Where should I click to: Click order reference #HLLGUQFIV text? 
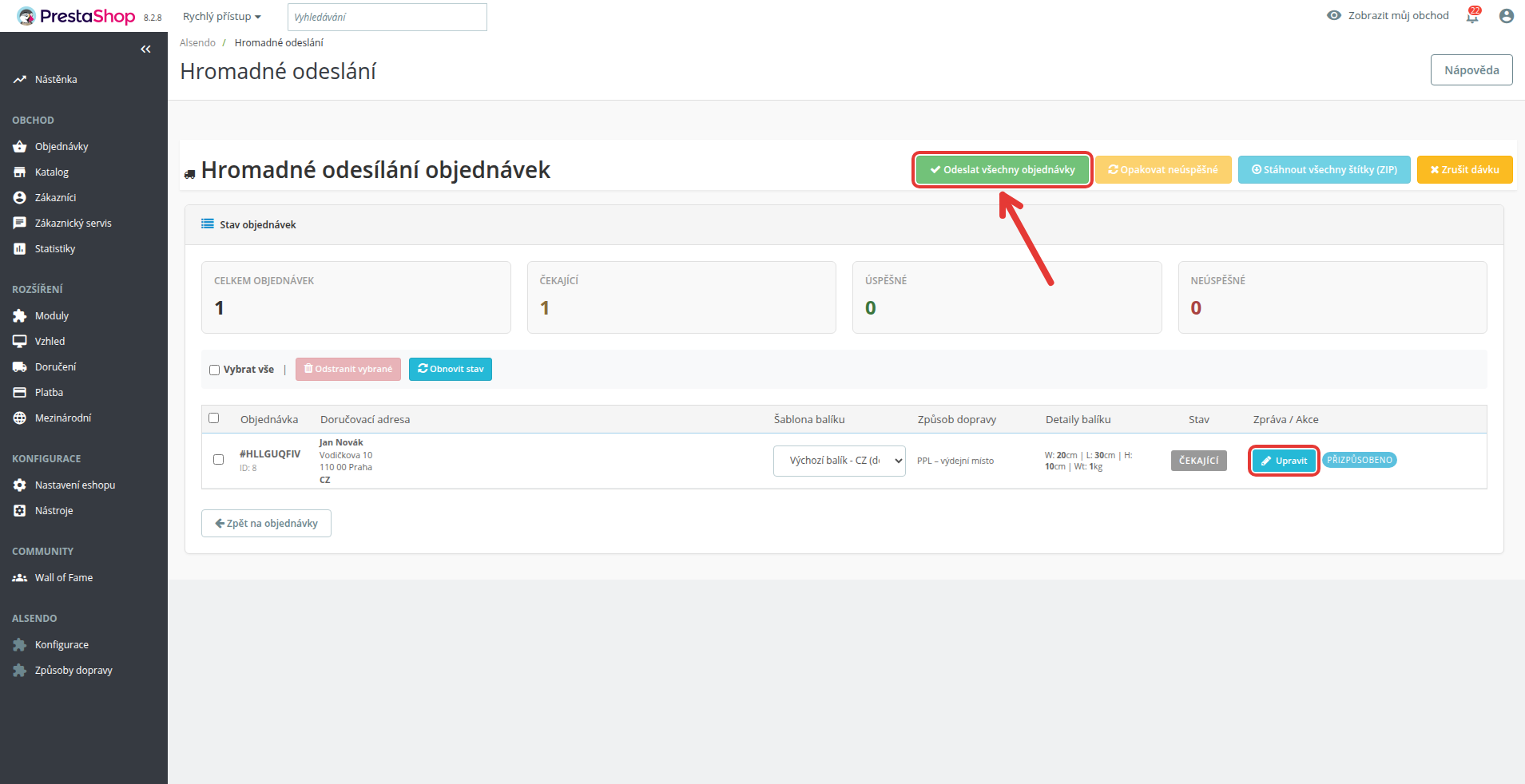(x=270, y=454)
